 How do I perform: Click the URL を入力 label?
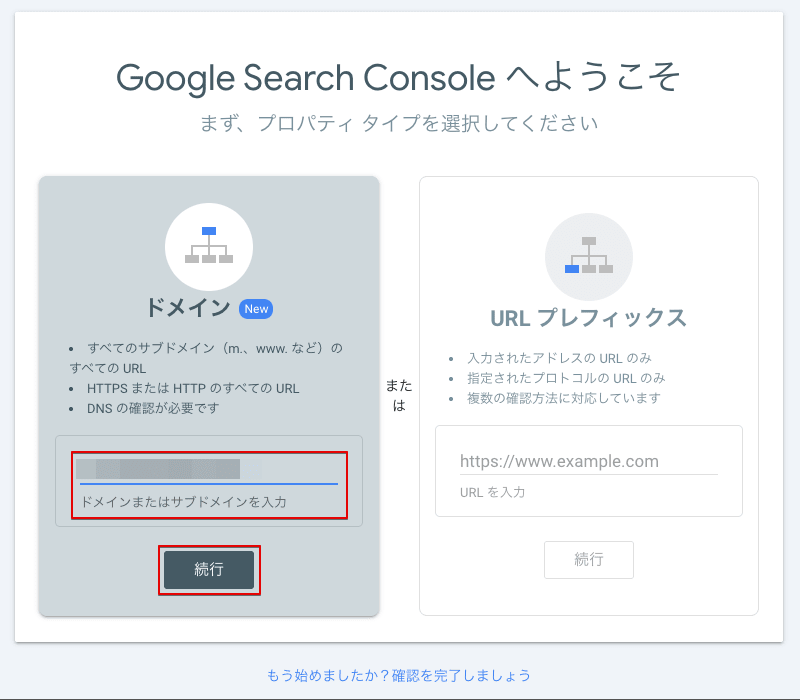[x=492, y=492]
